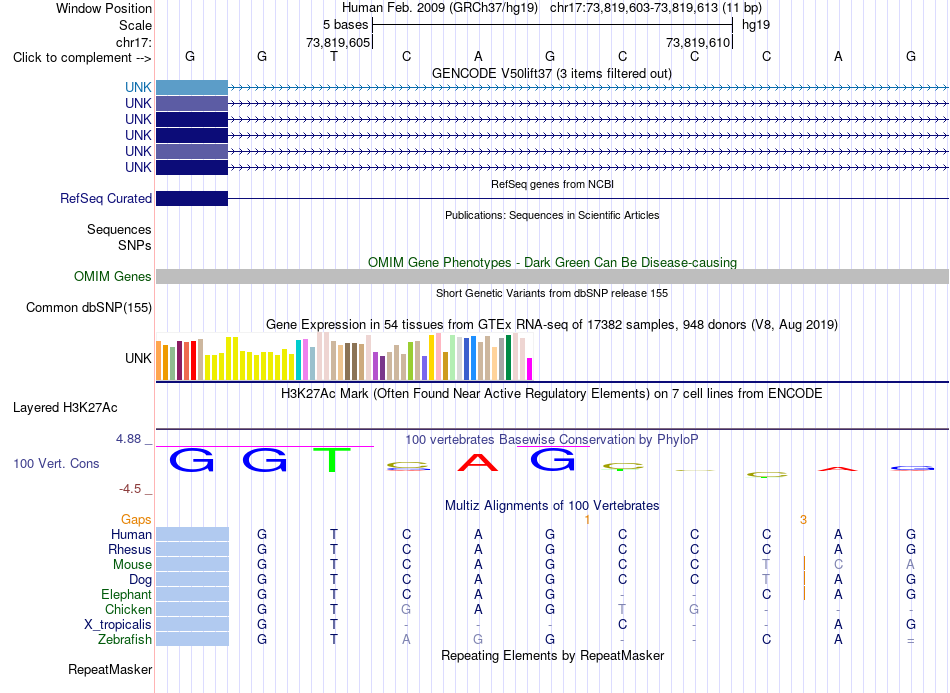The width and height of the screenshot is (950, 693).
Task: Click "Click to complement -->" to complement bases
Action: (82, 58)
